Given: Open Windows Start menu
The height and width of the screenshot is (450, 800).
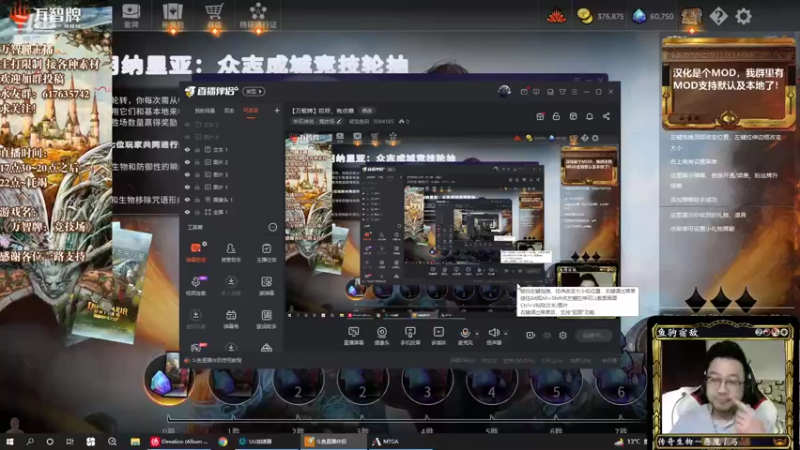Looking at the screenshot, I should (9, 441).
